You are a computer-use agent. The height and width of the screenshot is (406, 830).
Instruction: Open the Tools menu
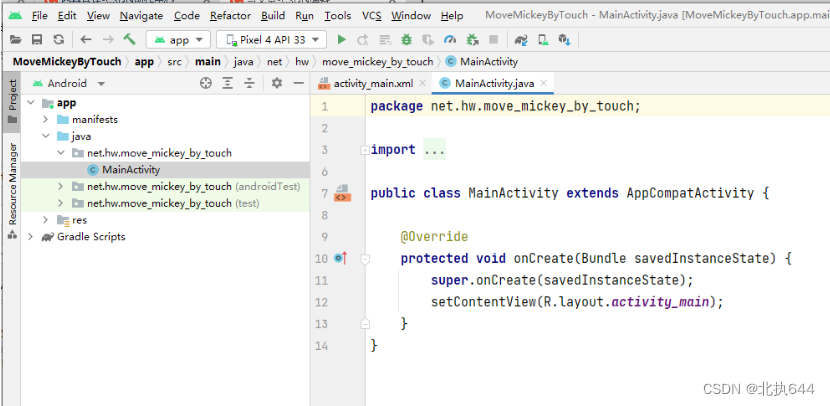(x=338, y=16)
